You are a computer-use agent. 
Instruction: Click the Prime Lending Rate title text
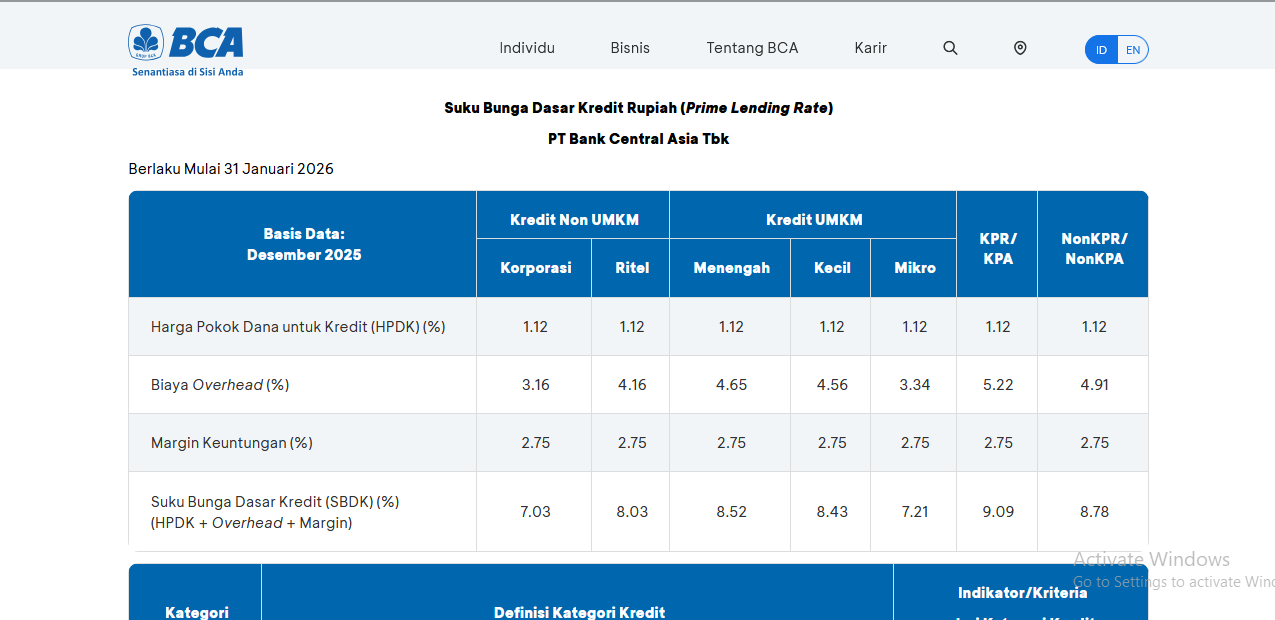638,107
